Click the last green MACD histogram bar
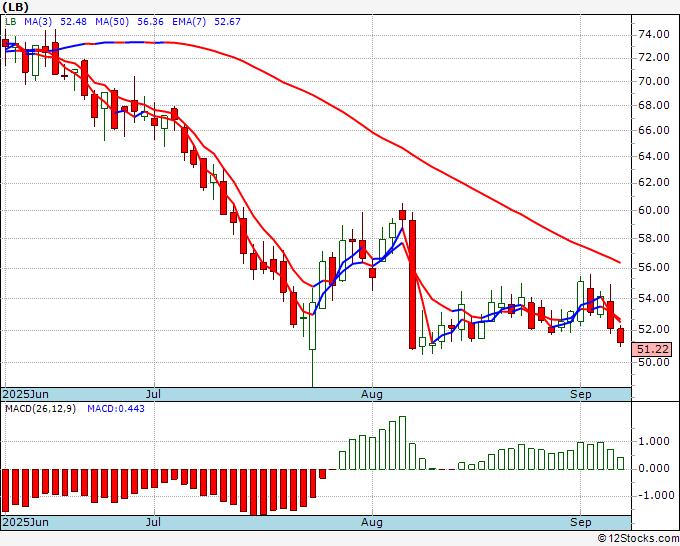 pyautogui.click(x=621, y=463)
